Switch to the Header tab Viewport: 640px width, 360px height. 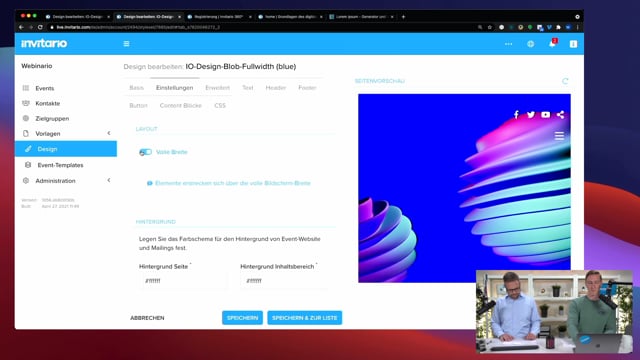point(276,88)
